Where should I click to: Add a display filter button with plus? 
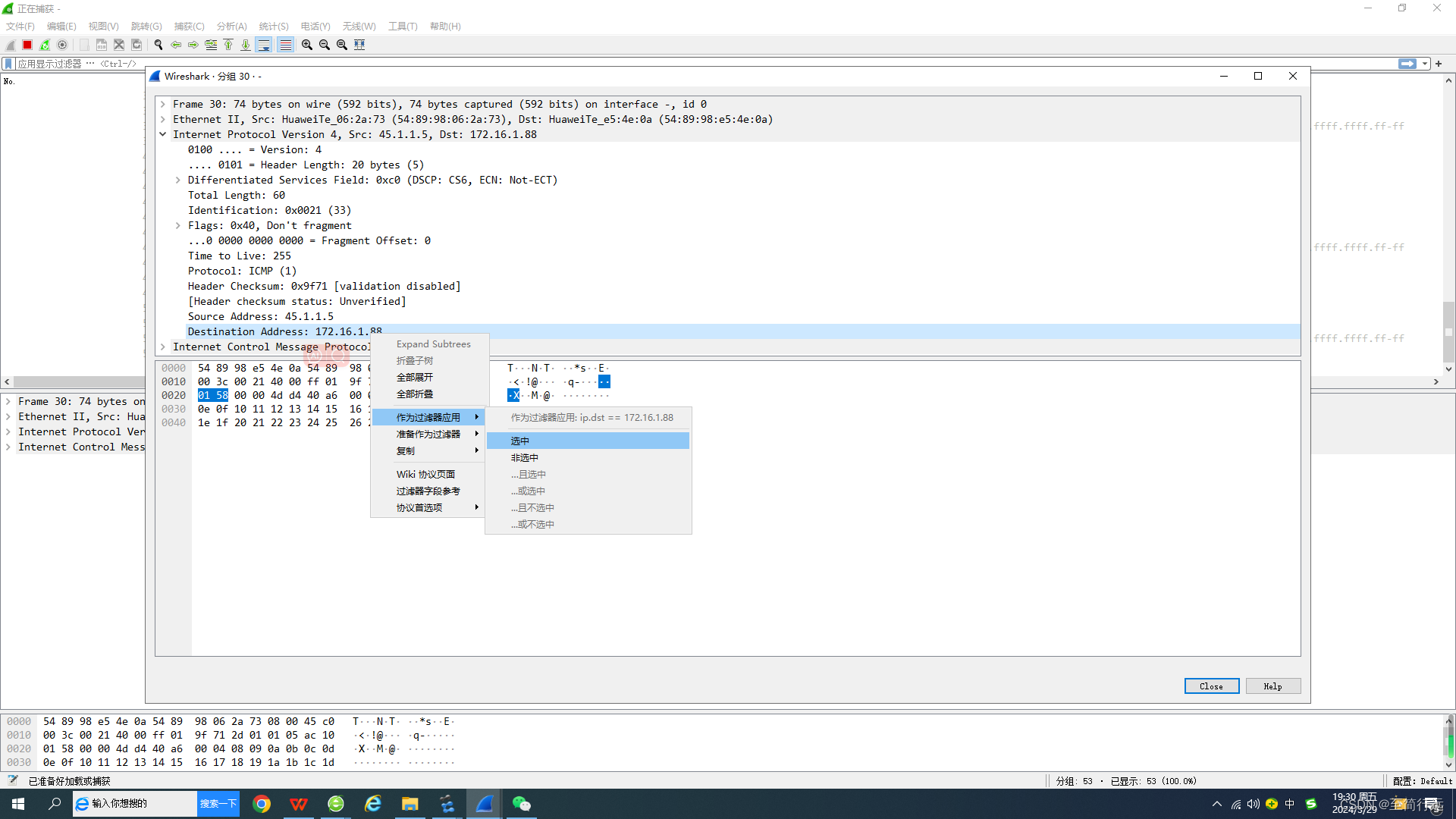coord(1439,64)
